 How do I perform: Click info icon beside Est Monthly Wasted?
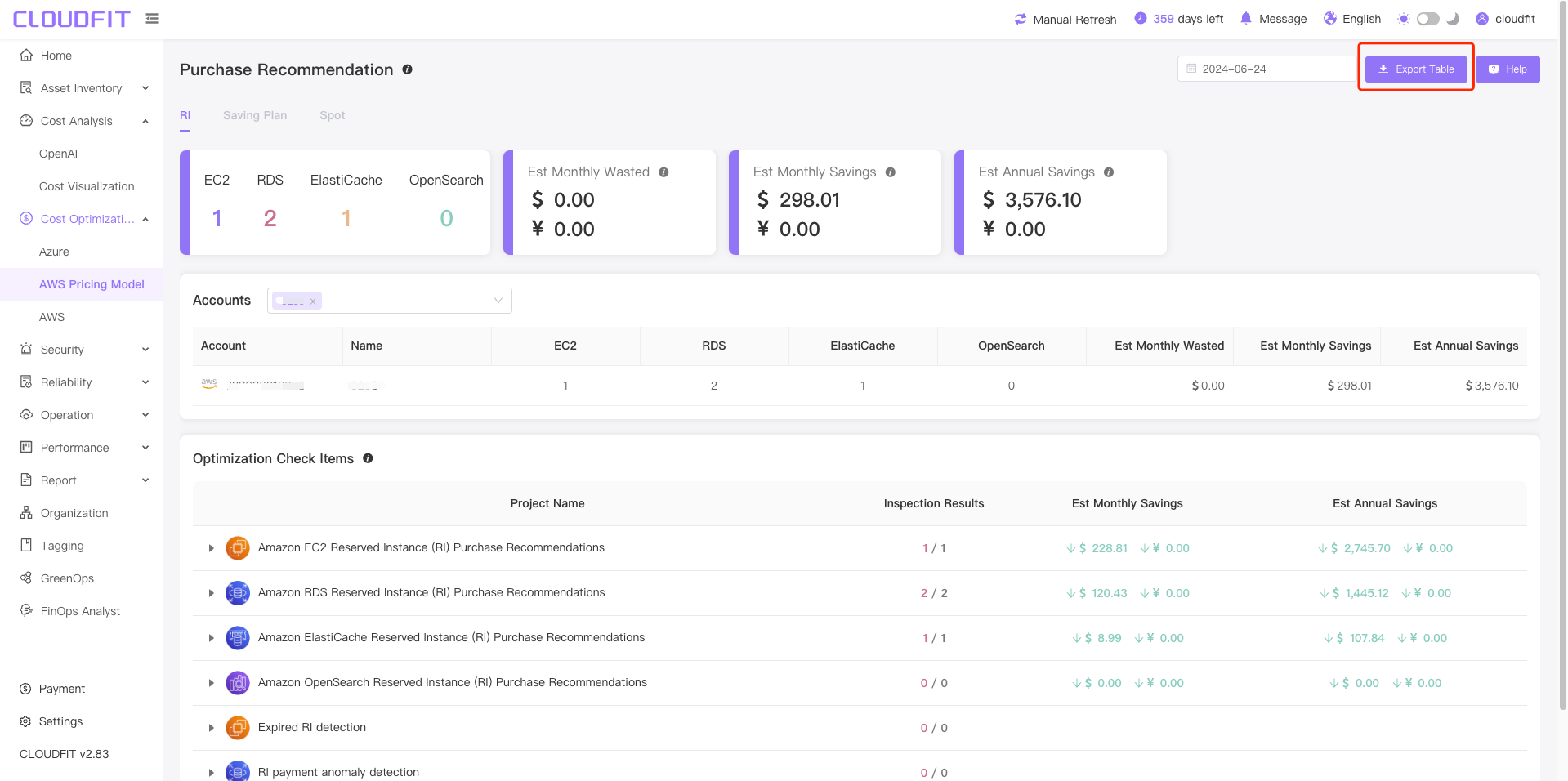point(663,172)
